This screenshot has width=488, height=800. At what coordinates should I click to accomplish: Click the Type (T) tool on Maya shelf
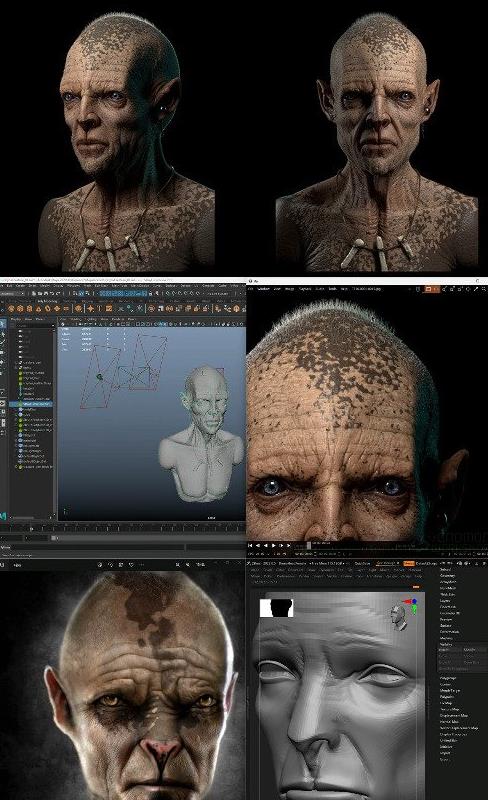coord(100,308)
